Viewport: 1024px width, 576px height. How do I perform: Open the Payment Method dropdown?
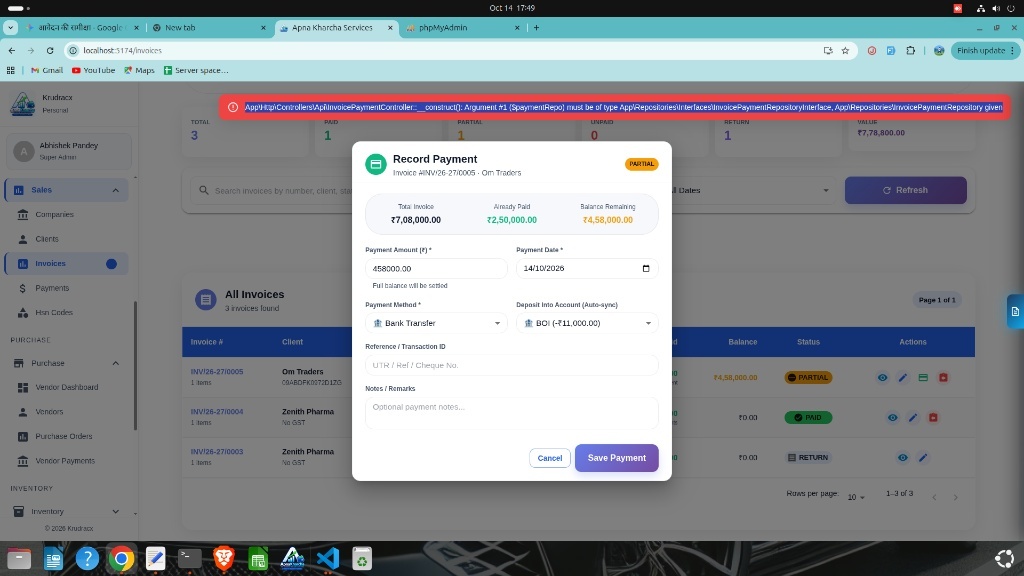point(436,323)
